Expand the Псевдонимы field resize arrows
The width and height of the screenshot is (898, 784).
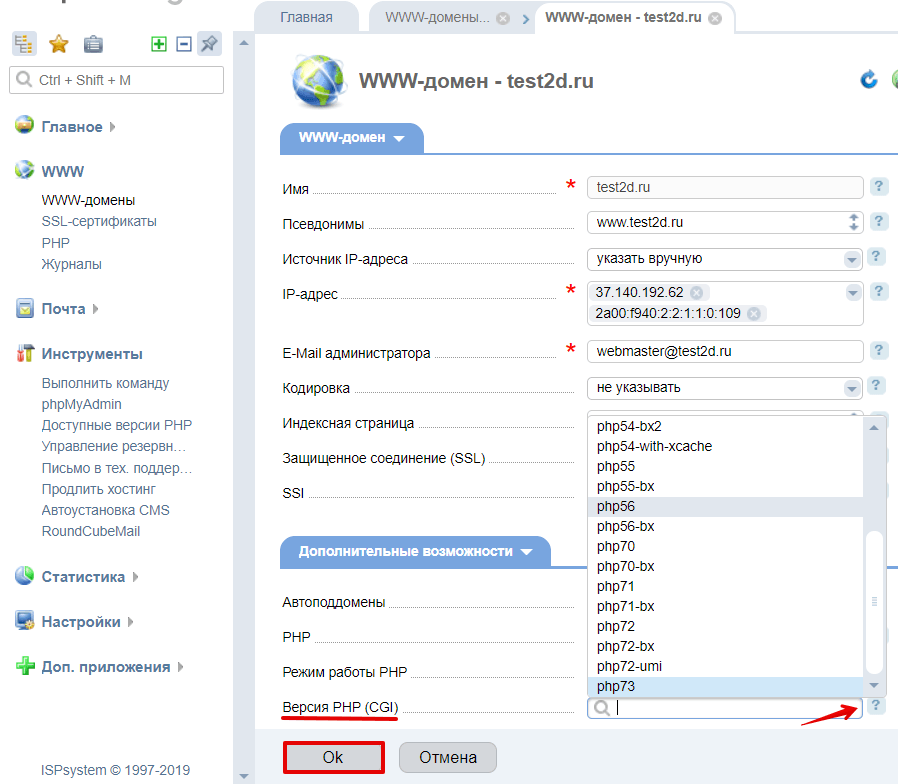pyautogui.click(x=853, y=222)
